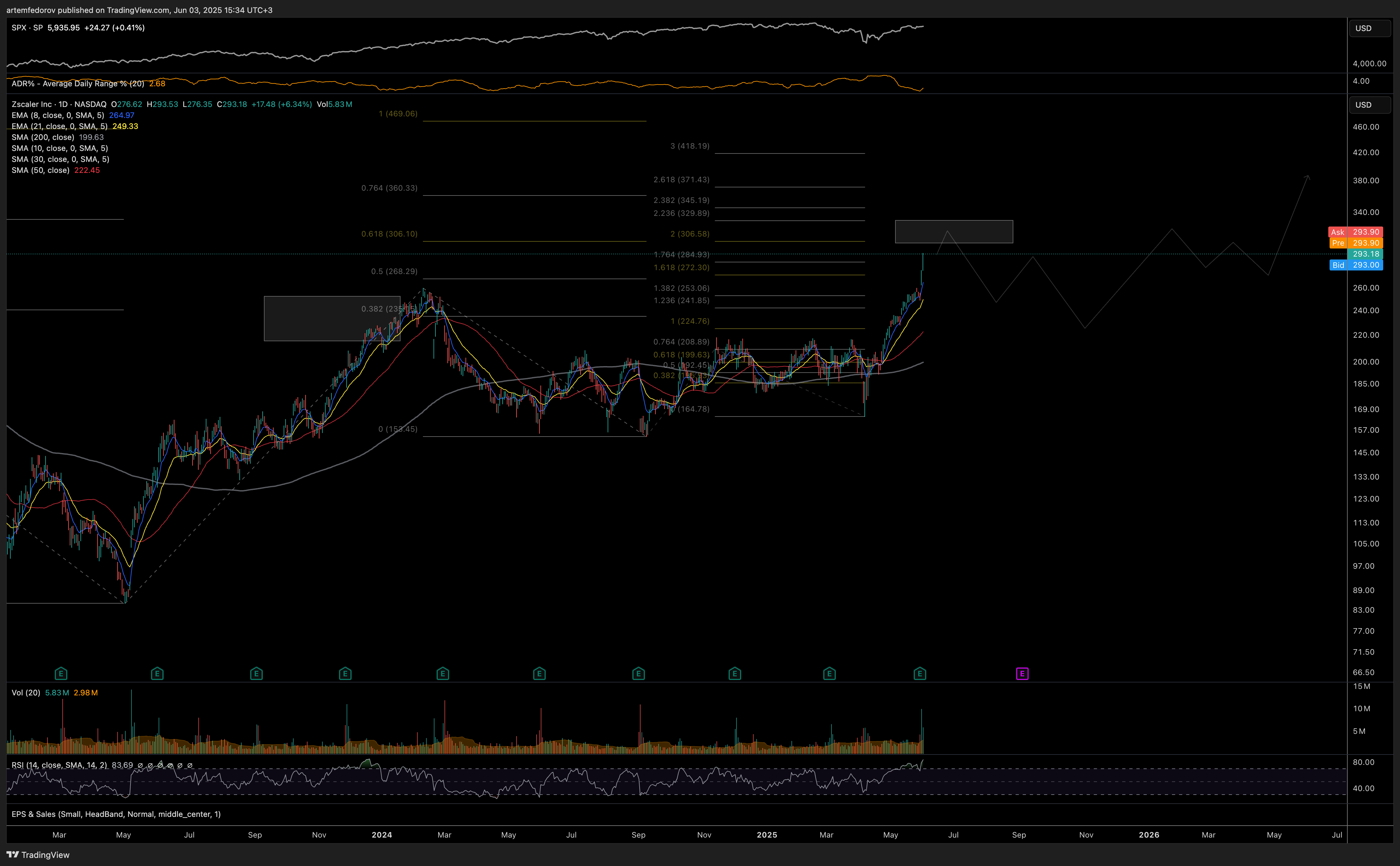This screenshot has width=1400, height=866.
Task: Select the Vol (20) indicator legend
Action: coord(26,692)
